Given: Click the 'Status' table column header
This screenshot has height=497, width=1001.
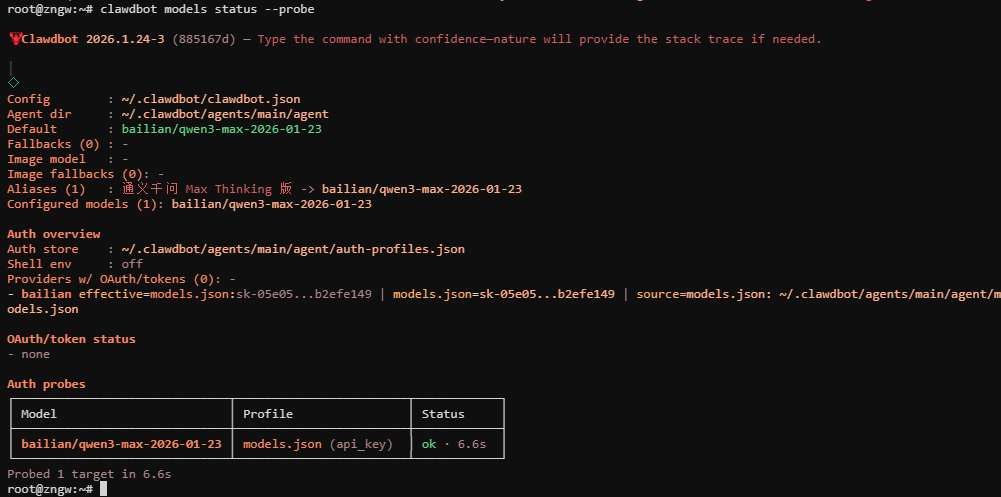Looking at the screenshot, I should (443, 414).
